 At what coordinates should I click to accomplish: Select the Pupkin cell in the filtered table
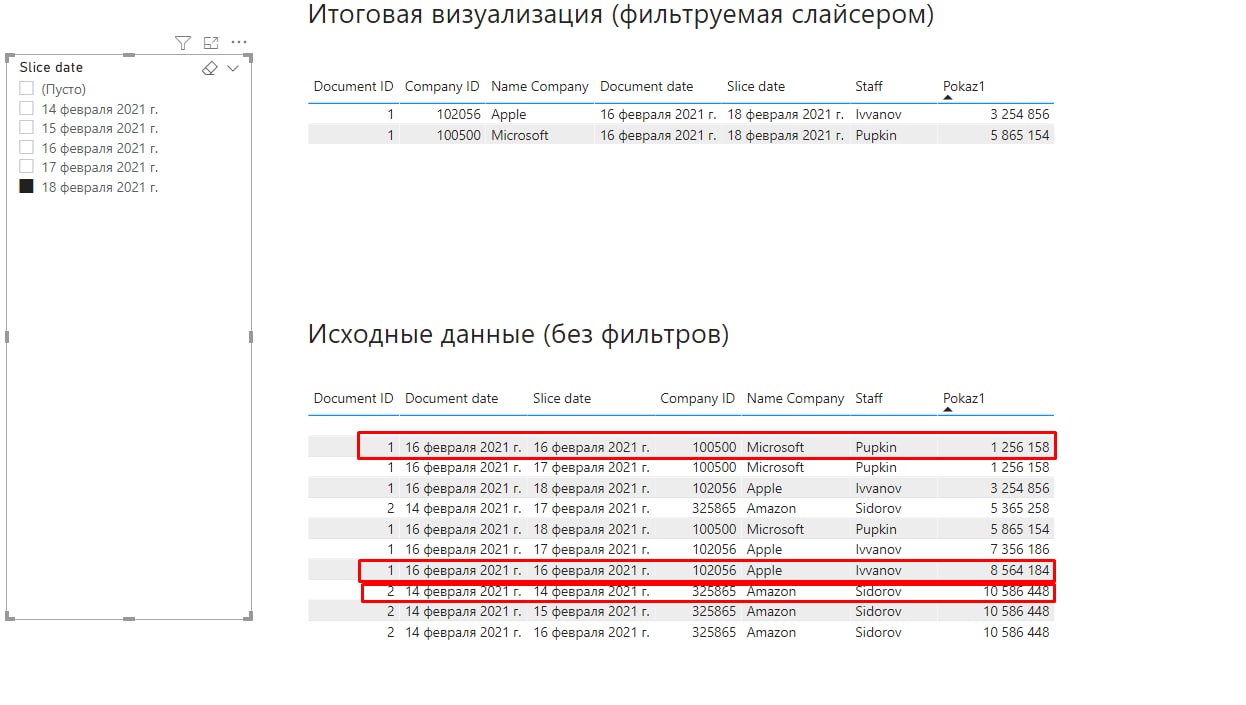coord(876,135)
